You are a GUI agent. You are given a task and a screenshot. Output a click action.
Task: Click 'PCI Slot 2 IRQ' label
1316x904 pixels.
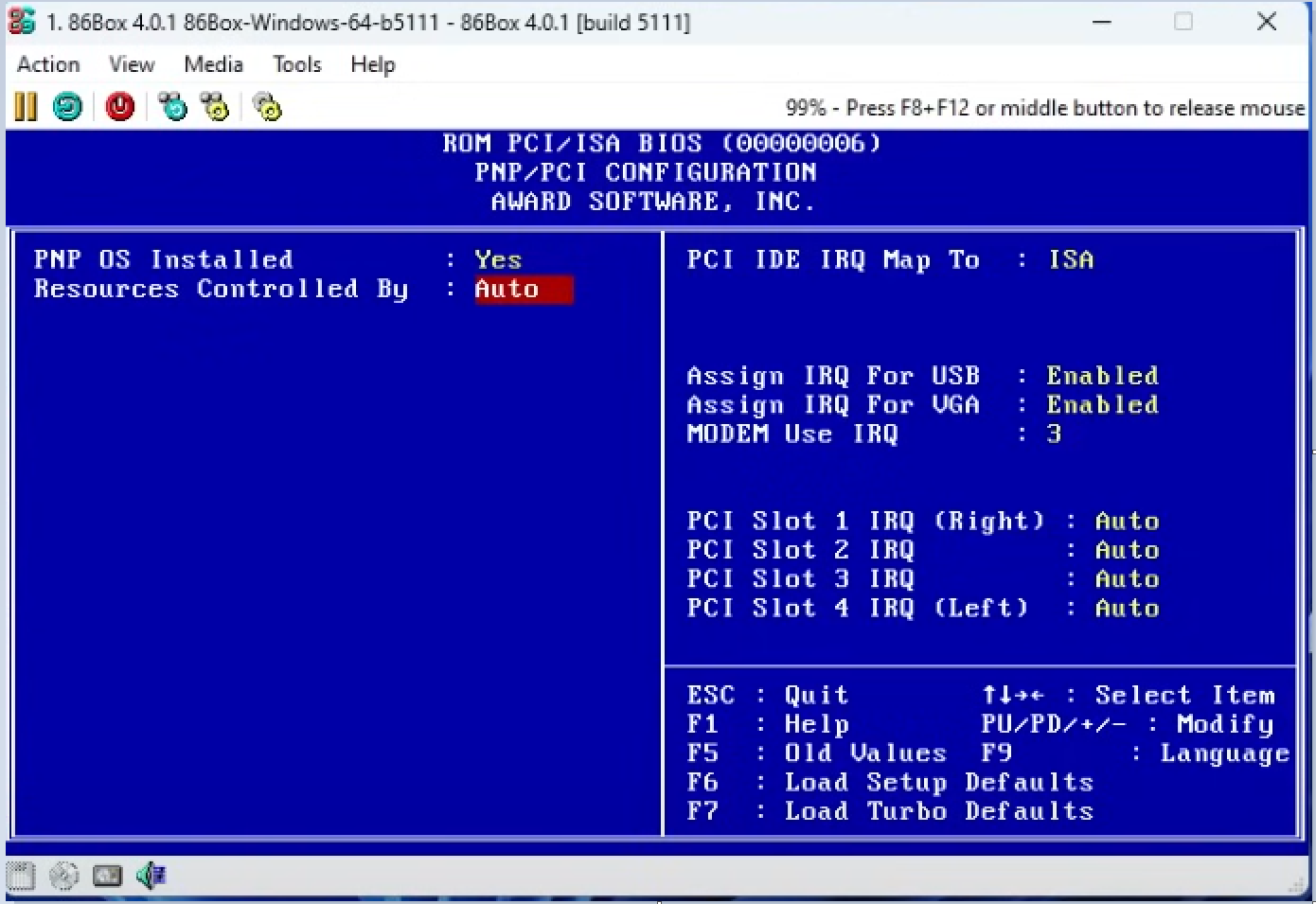801,550
